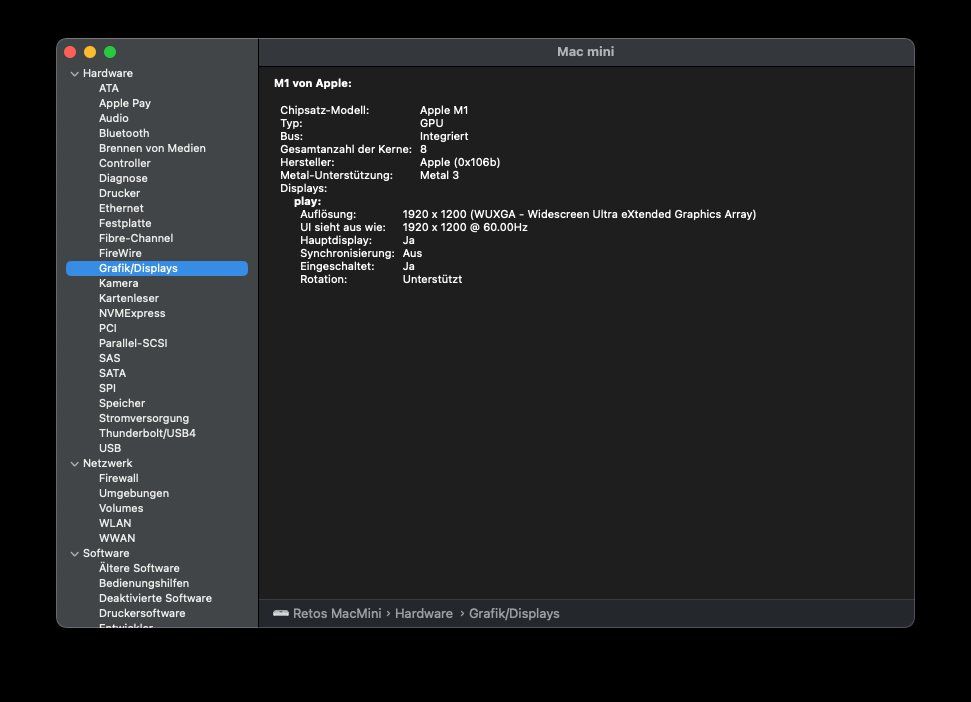Select SATA entry

click(x=112, y=373)
